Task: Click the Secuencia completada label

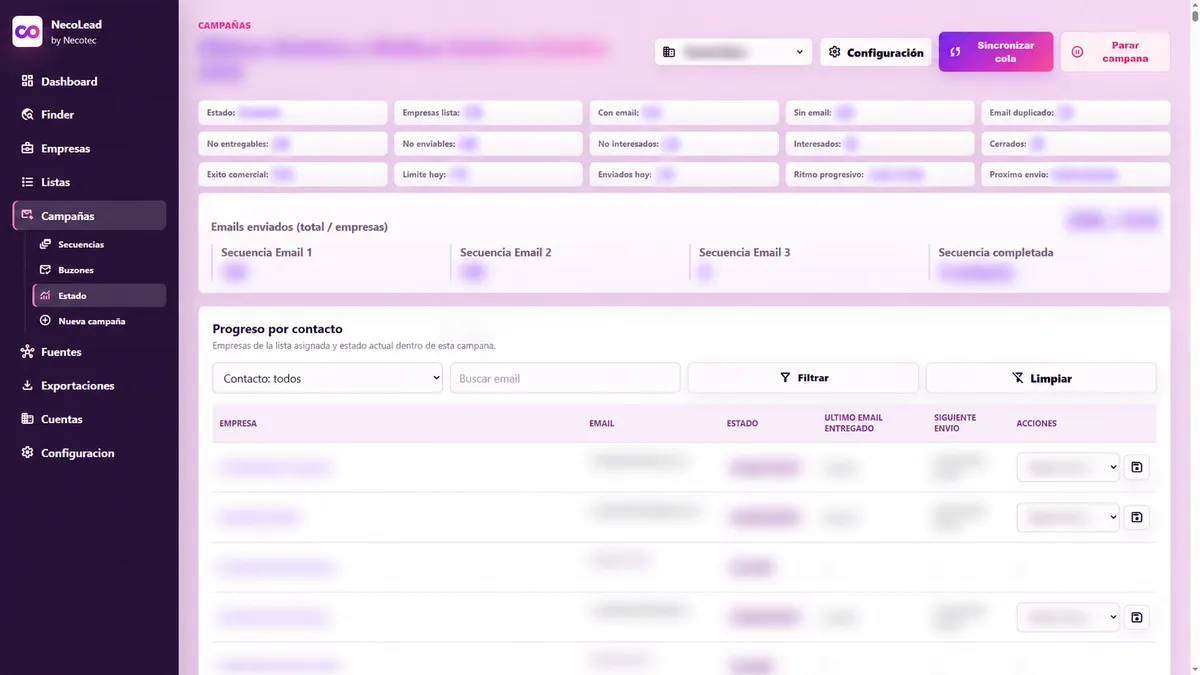Action: click(x=996, y=252)
